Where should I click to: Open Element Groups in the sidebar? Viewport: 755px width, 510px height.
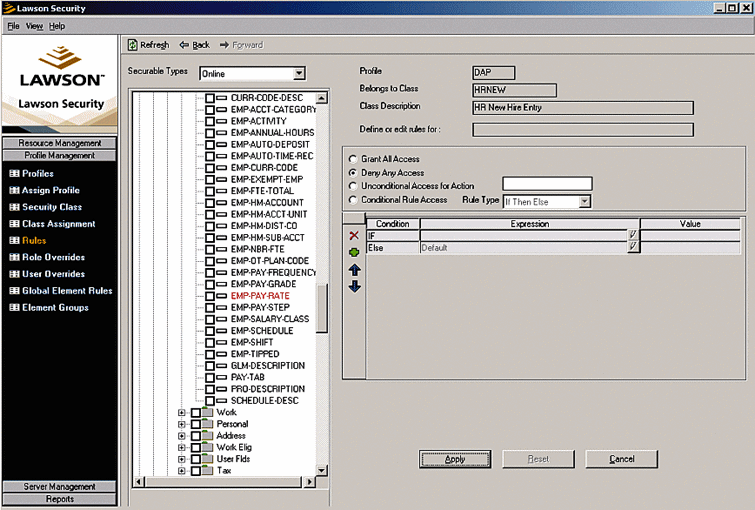point(49,308)
